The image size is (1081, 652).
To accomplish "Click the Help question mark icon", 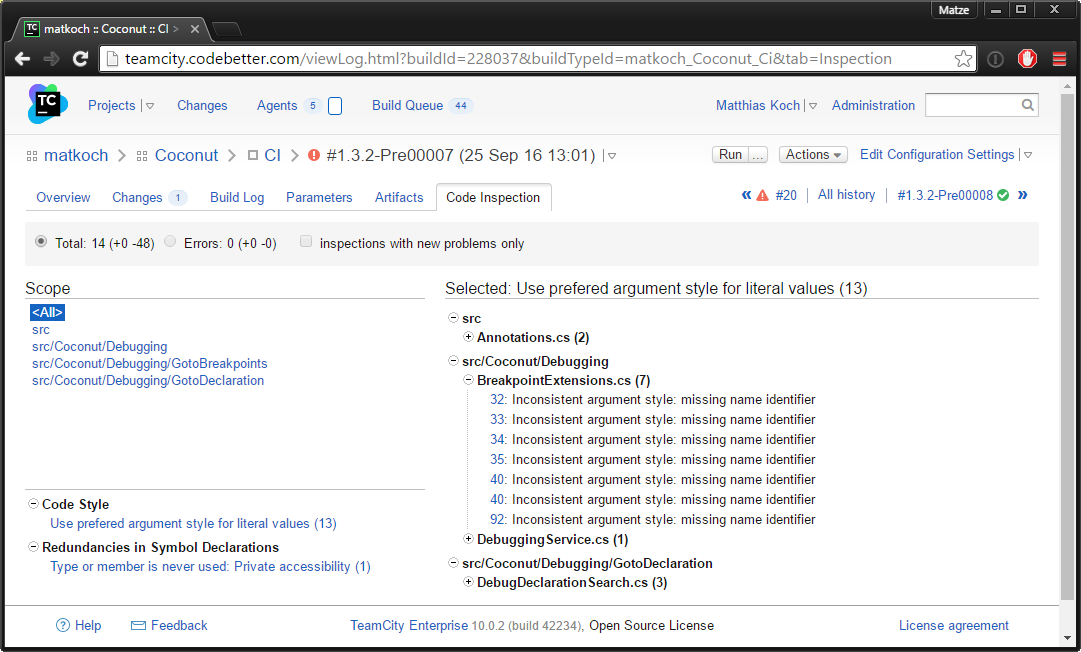I will [63, 625].
